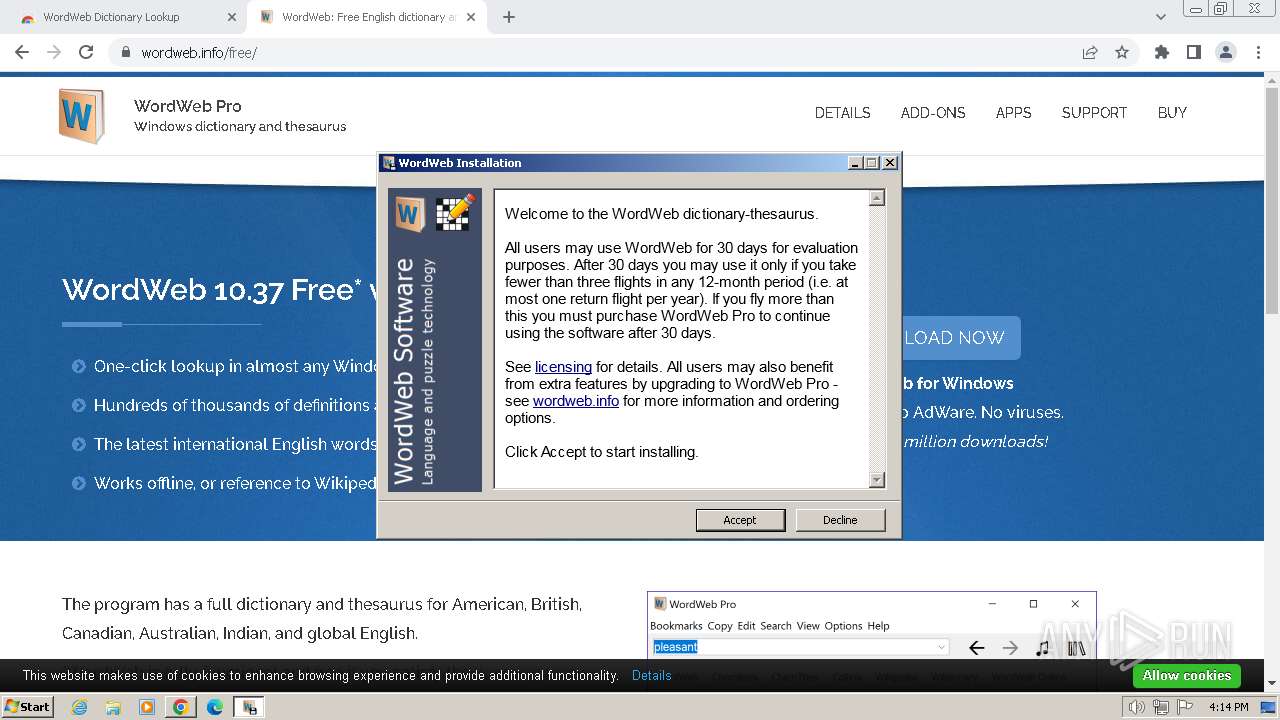1280x720 pixels.
Task: Click WordWeb Pro book logo on website
Action: [x=81, y=116]
